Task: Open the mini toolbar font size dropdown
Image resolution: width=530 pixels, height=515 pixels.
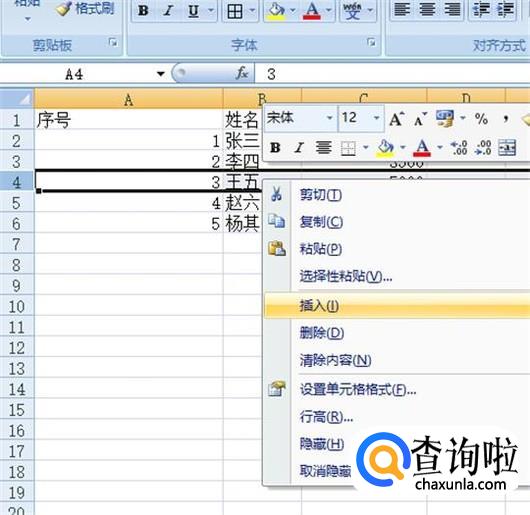Action: 376,118
